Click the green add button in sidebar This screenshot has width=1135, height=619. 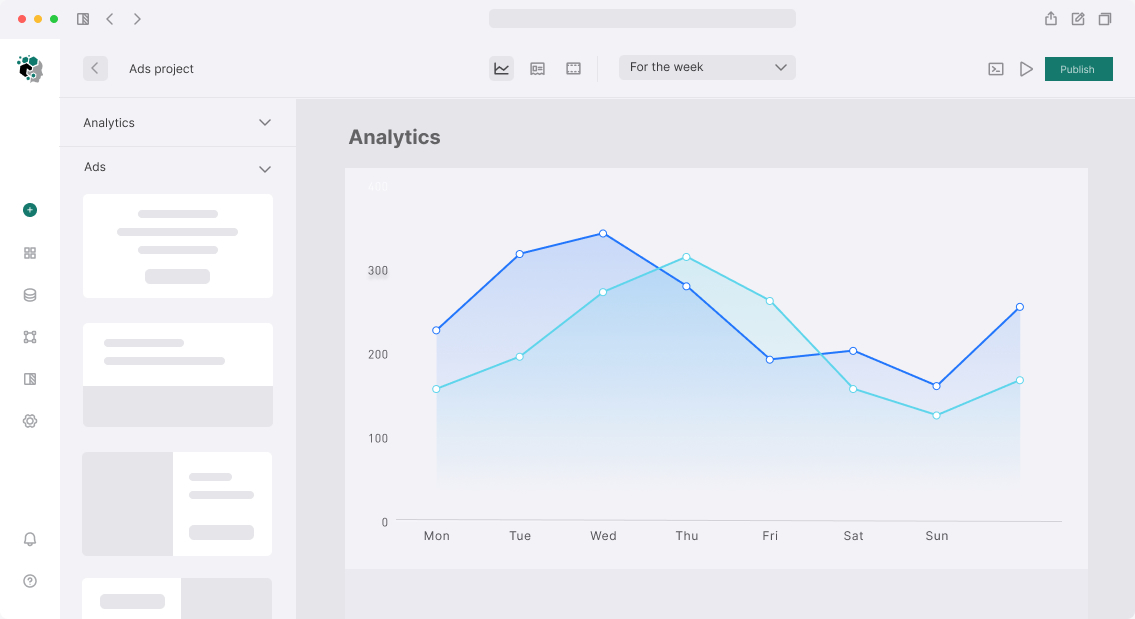(x=30, y=210)
